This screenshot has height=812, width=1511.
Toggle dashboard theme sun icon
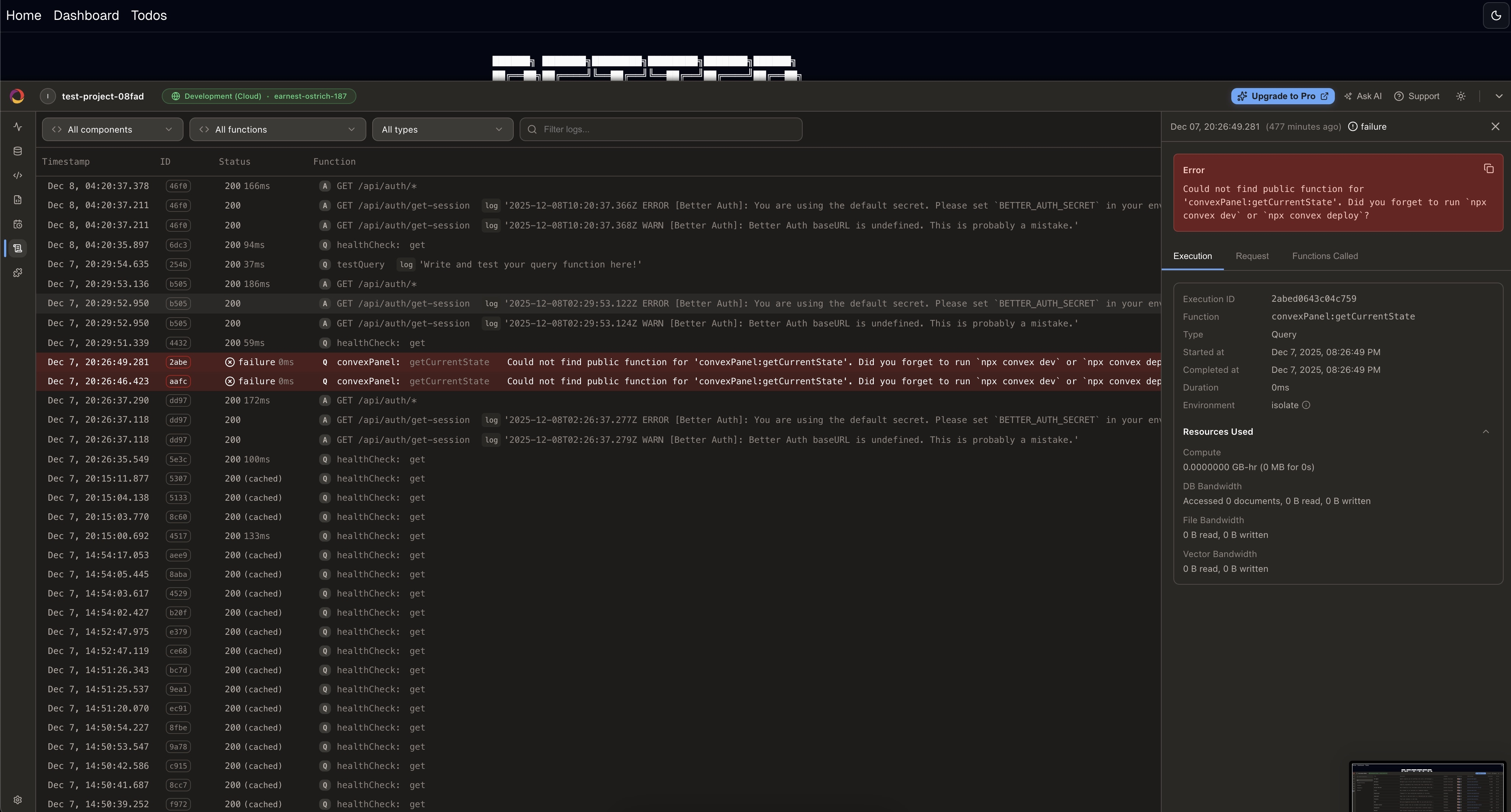[x=1461, y=96]
